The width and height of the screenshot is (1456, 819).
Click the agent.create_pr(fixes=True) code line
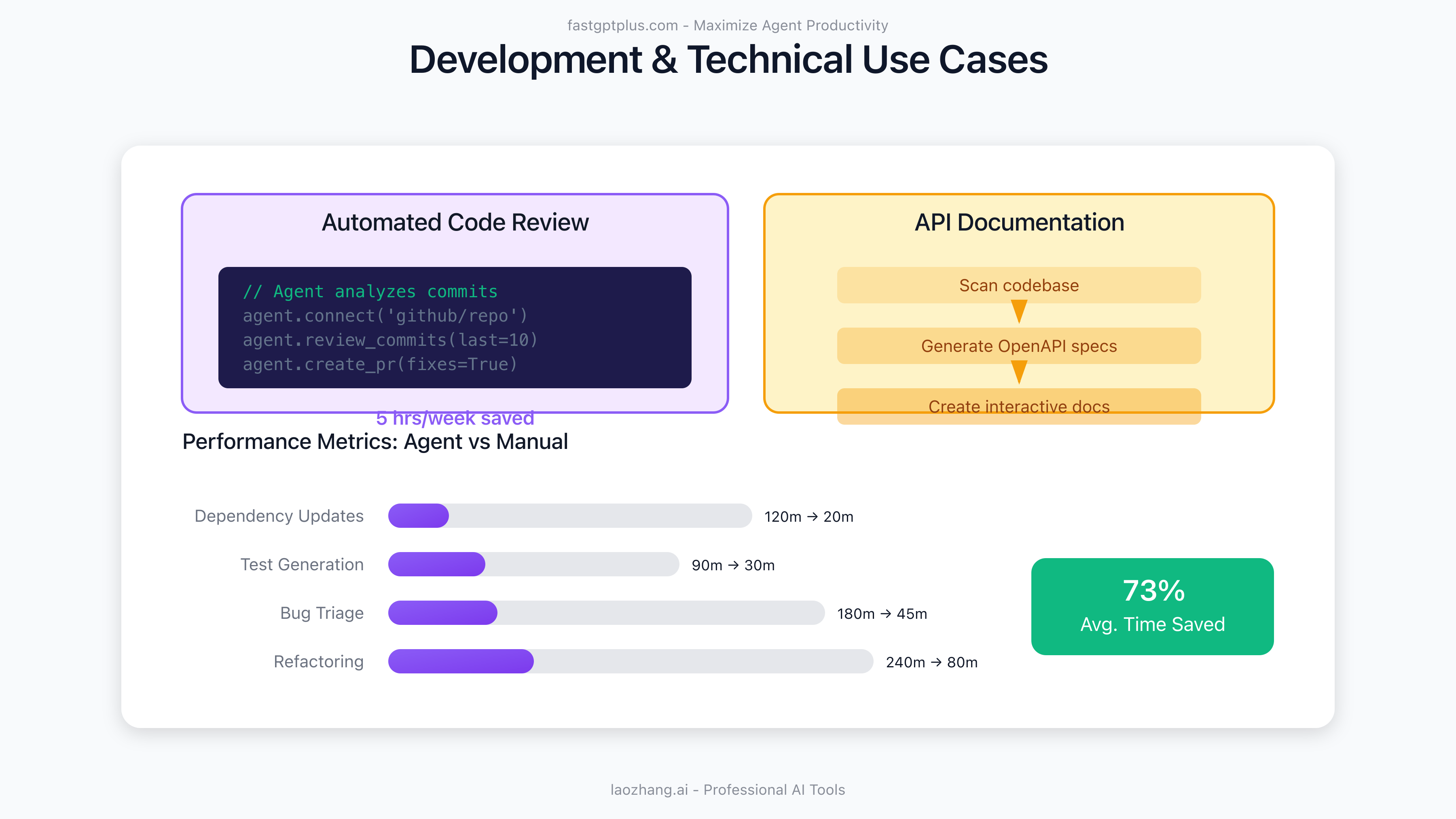pyautogui.click(x=381, y=364)
